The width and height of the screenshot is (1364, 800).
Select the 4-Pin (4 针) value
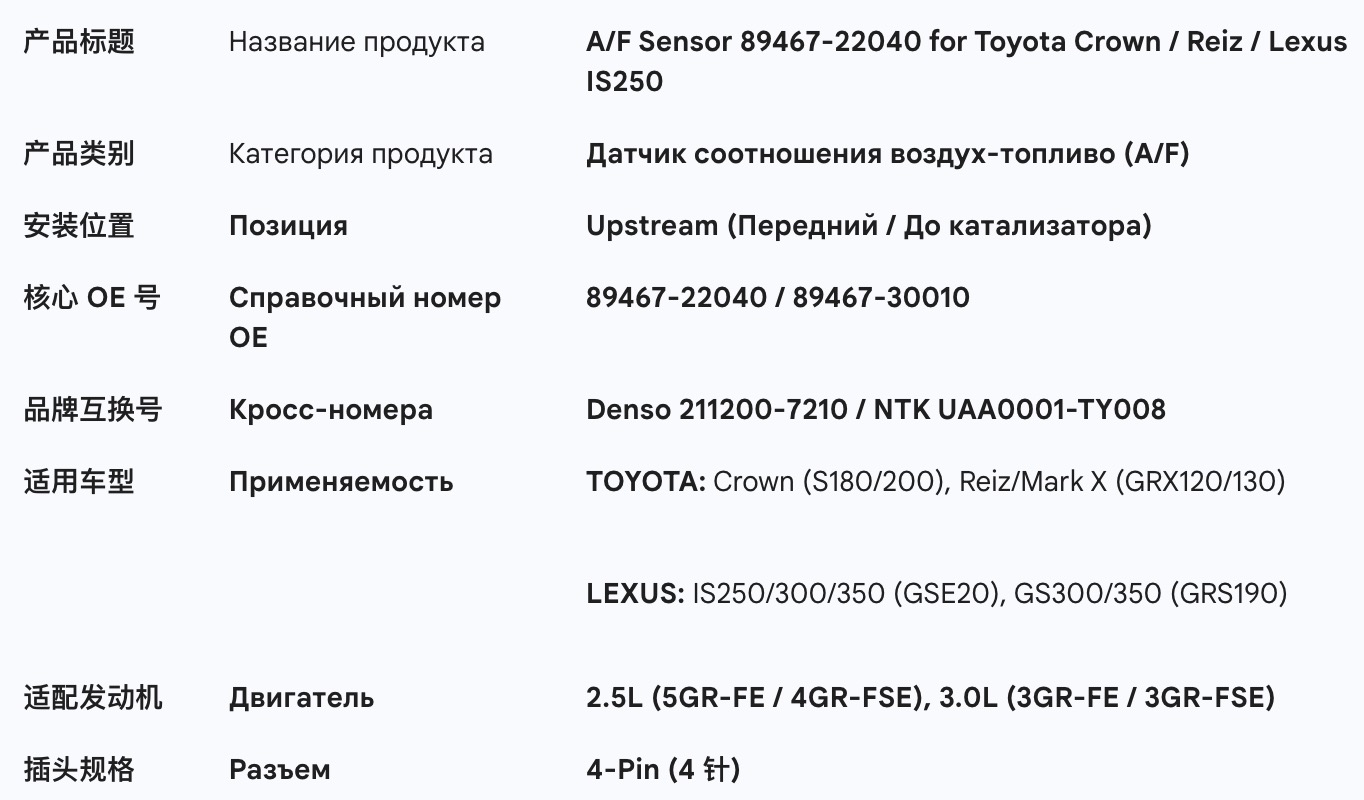tap(663, 770)
